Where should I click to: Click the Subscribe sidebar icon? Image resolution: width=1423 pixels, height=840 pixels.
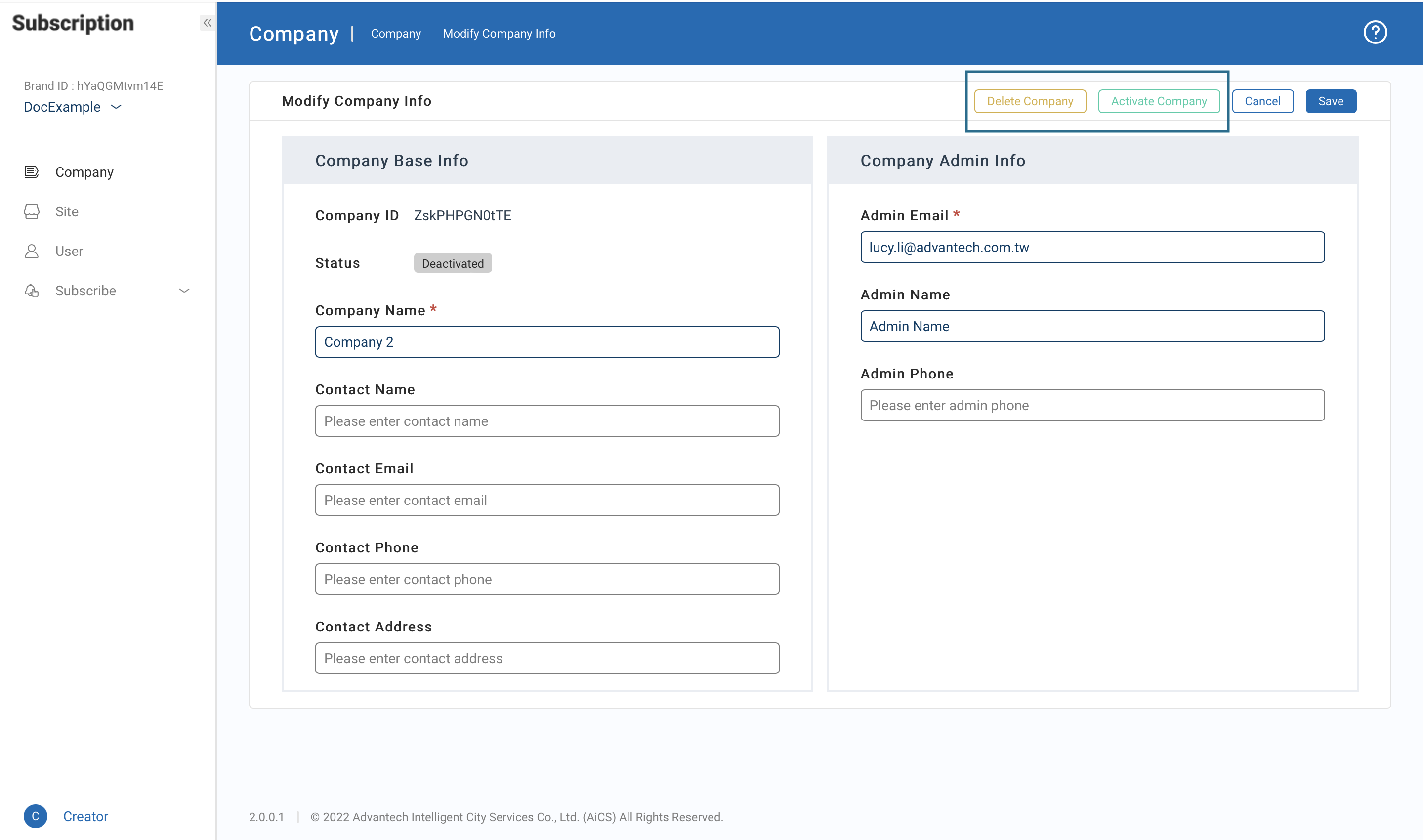tap(32, 291)
